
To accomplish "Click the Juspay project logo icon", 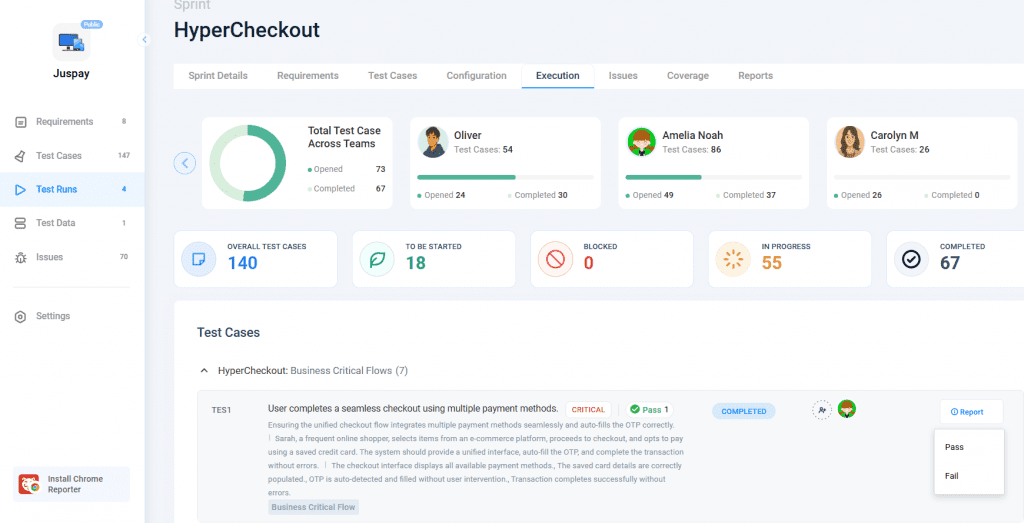I will click(71, 42).
